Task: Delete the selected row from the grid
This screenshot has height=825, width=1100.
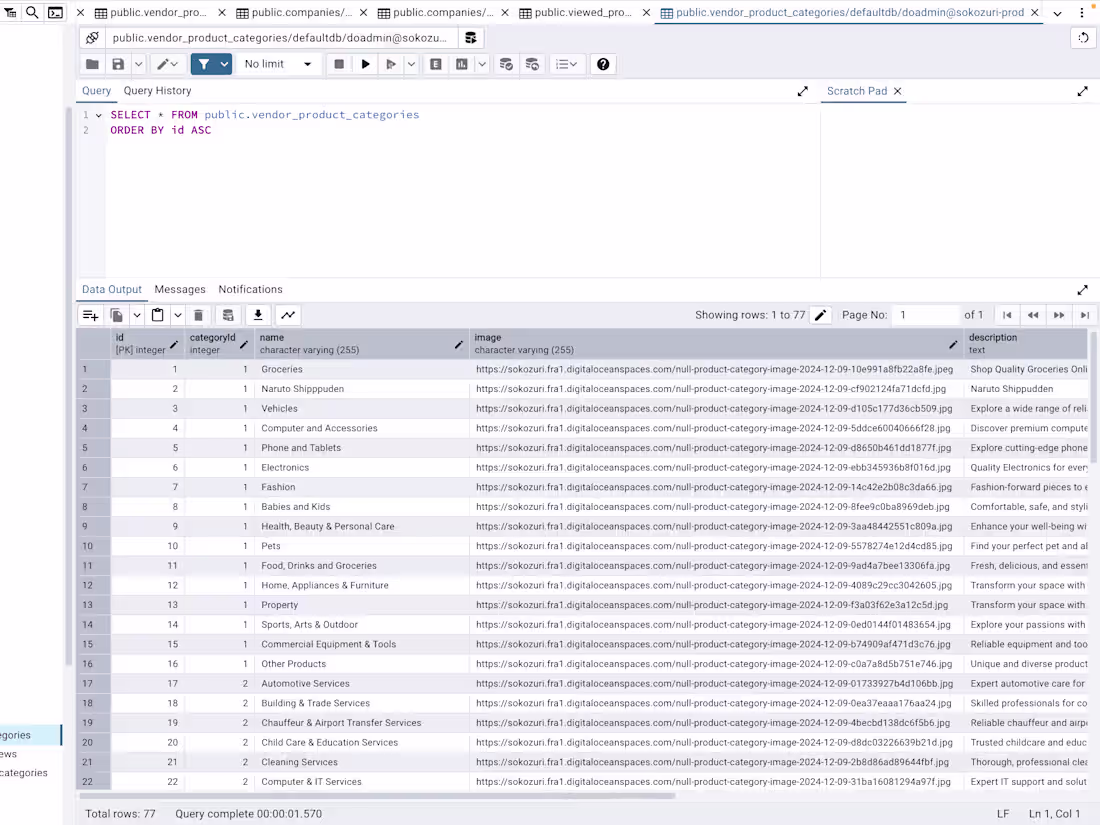Action: coord(197,314)
